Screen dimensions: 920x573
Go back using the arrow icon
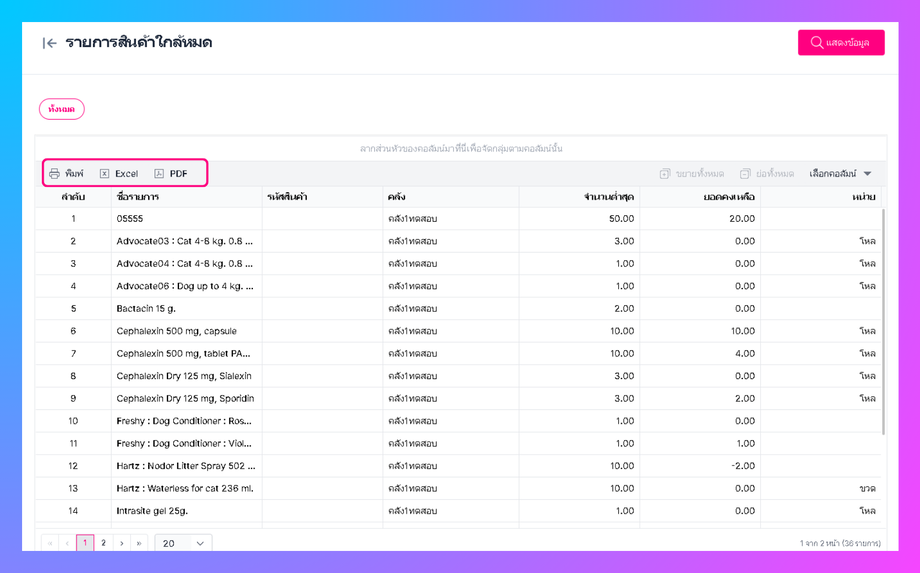[x=49, y=43]
